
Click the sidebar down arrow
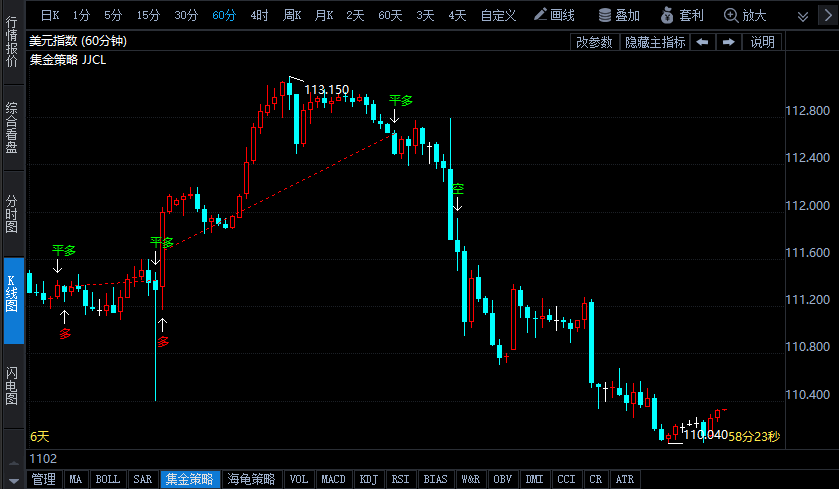[14, 480]
